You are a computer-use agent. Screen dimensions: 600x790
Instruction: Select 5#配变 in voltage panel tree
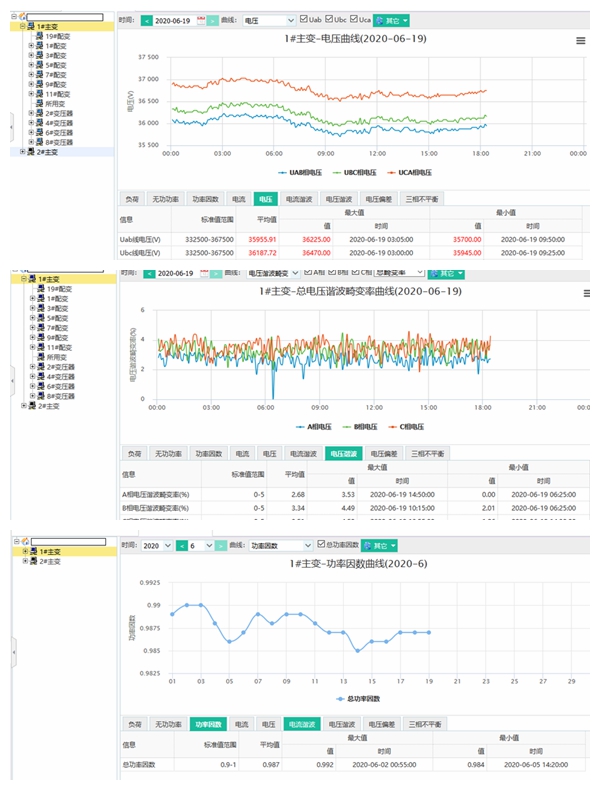coord(56,65)
